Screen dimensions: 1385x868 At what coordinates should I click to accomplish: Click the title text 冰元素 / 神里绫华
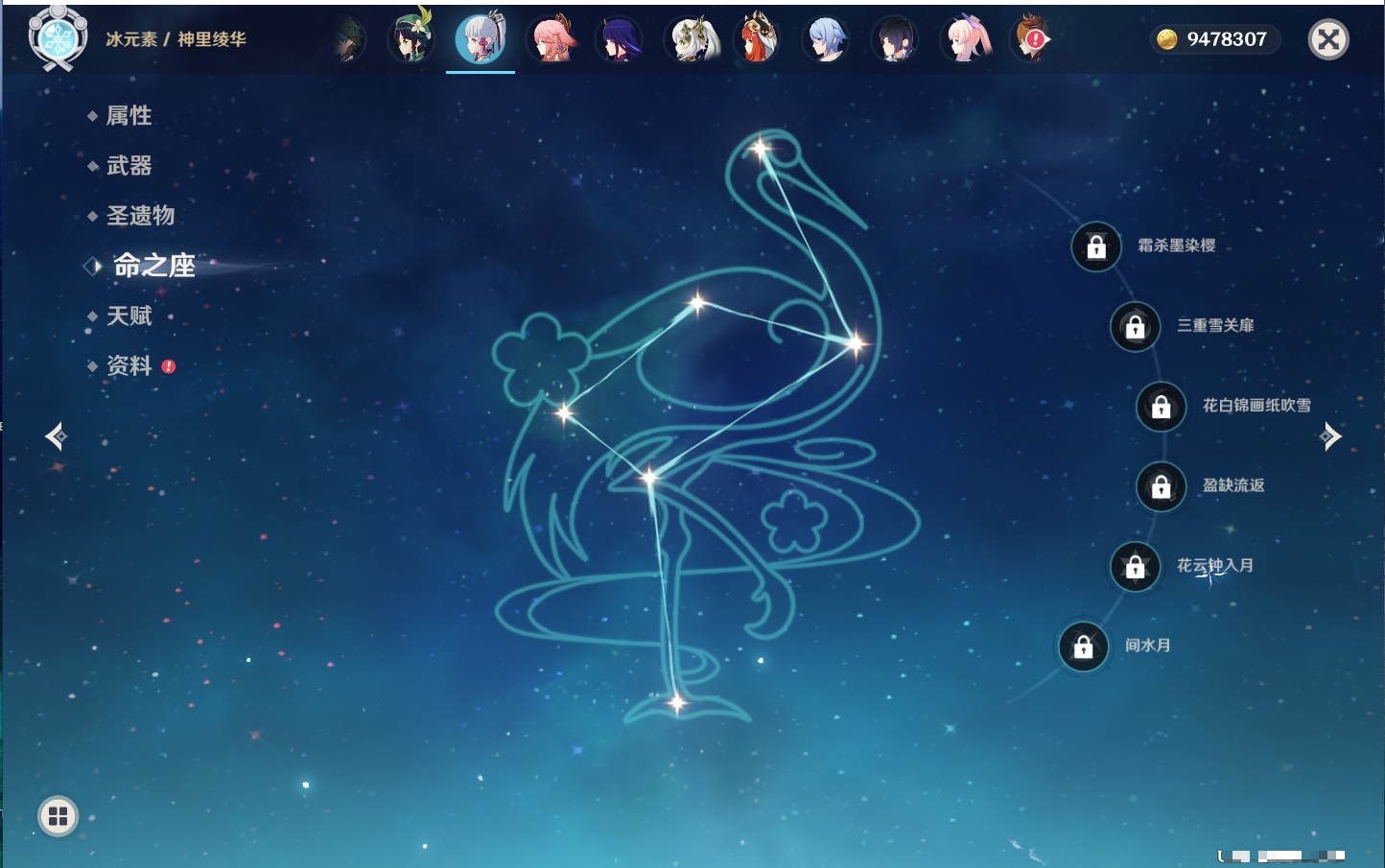[x=176, y=39]
